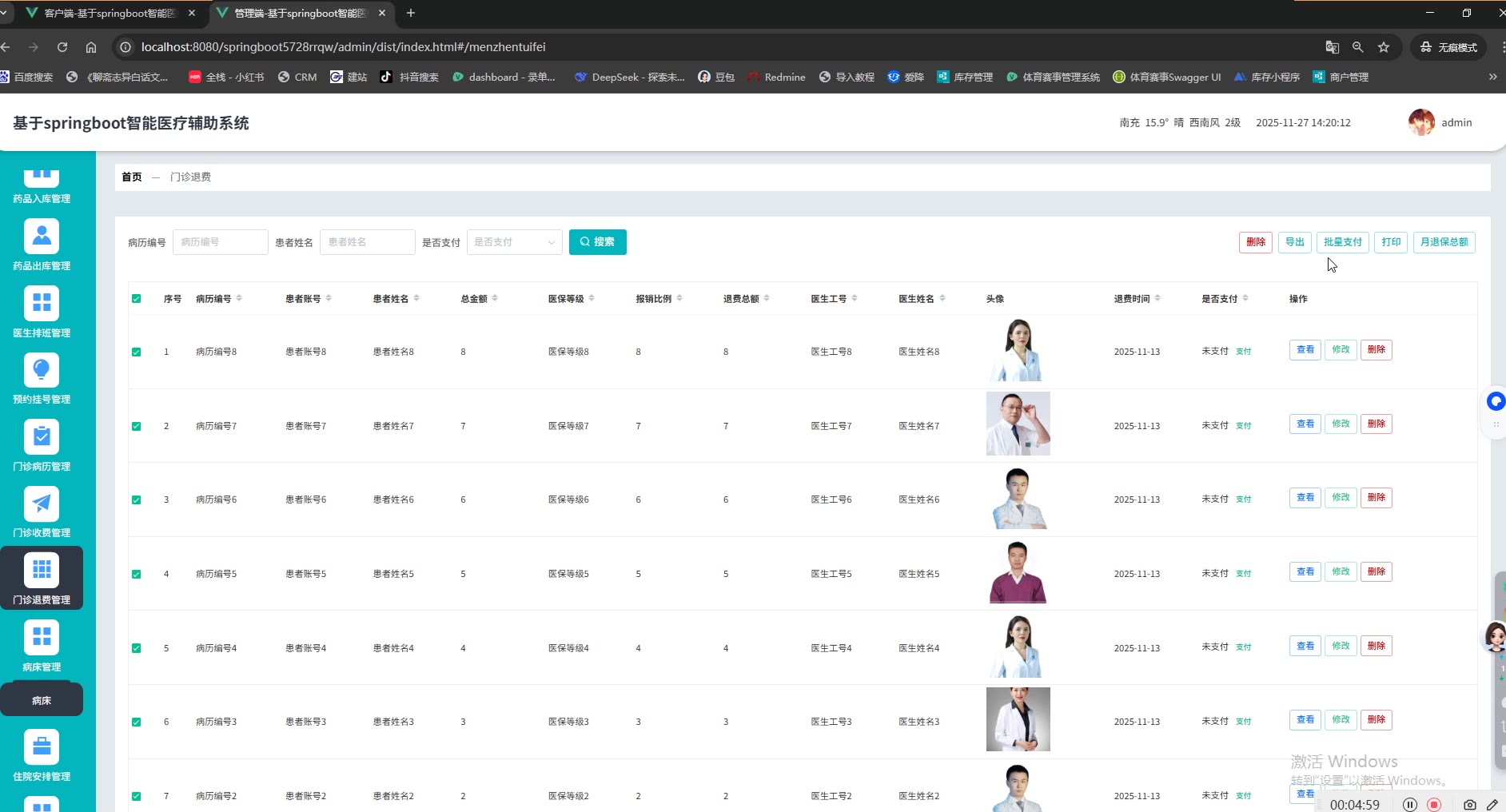Image resolution: width=1506 pixels, height=812 pixels.
Task: Uncheck the row with 病历编号8
Action: 137,352
